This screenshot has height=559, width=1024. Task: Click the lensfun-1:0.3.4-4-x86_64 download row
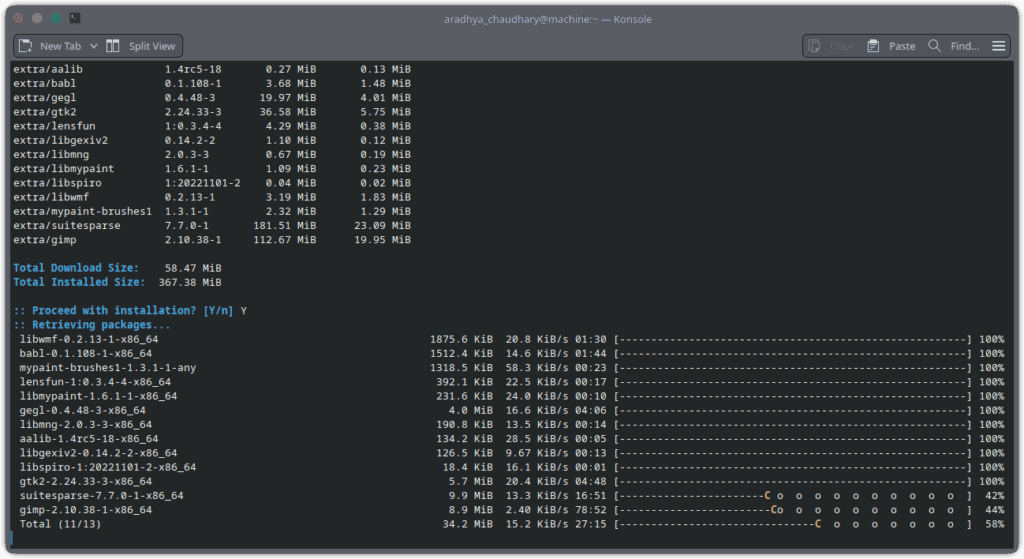[511, 382]
